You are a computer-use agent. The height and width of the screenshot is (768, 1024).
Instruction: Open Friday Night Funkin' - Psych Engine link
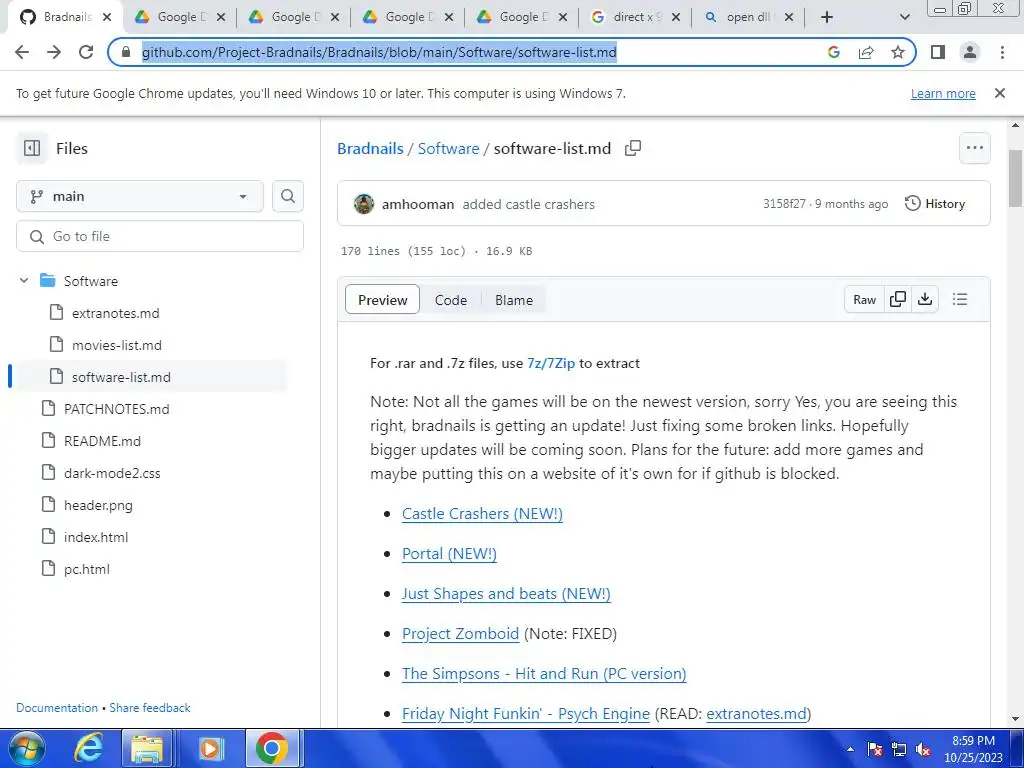coord(526,714)
